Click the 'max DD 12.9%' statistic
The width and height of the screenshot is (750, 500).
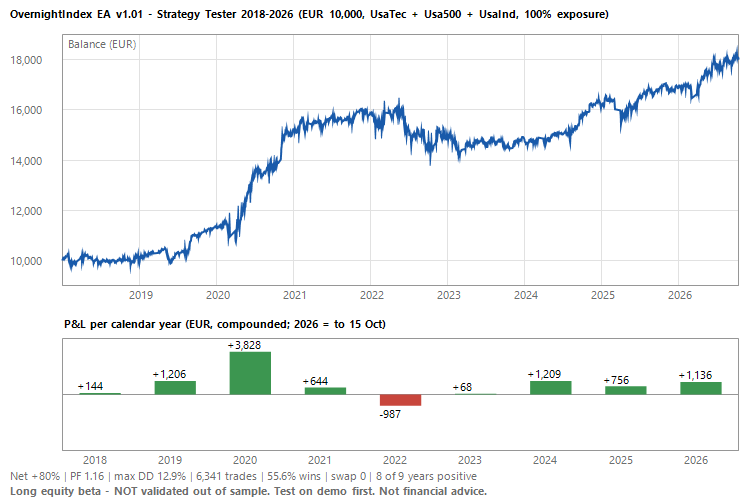point(150,477)
